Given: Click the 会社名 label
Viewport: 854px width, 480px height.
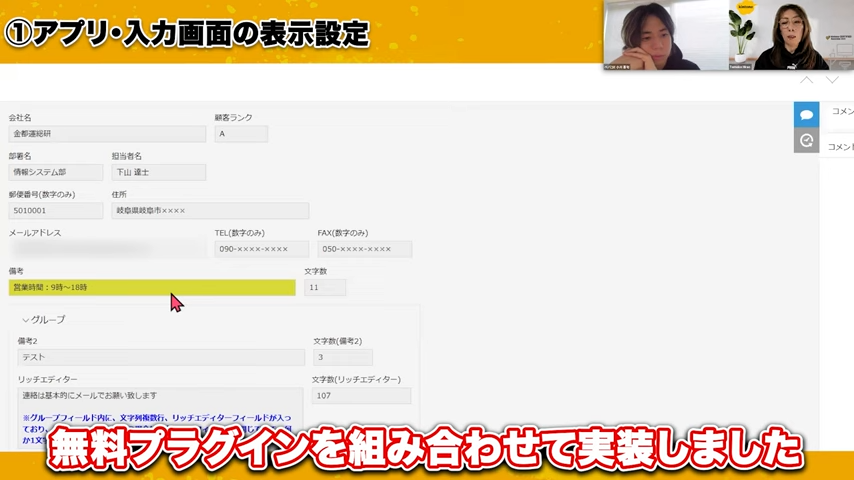Looking at the screenshot, I should coord(20,118).
